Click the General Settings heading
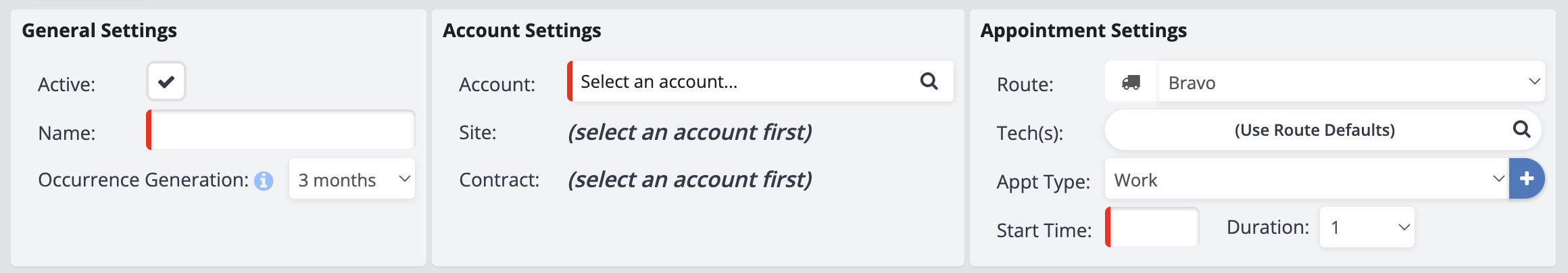The image size is (1568, 273). point(99,30)
